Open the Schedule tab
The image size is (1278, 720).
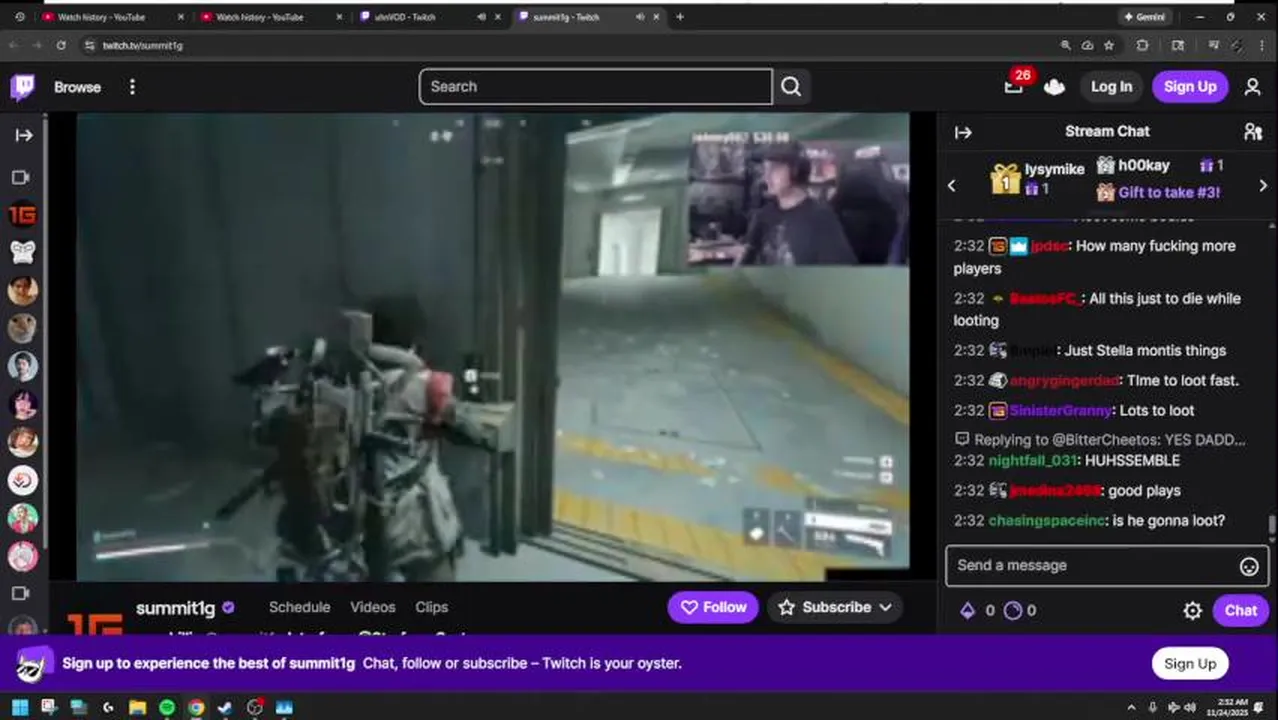click(x=299, y=607)
